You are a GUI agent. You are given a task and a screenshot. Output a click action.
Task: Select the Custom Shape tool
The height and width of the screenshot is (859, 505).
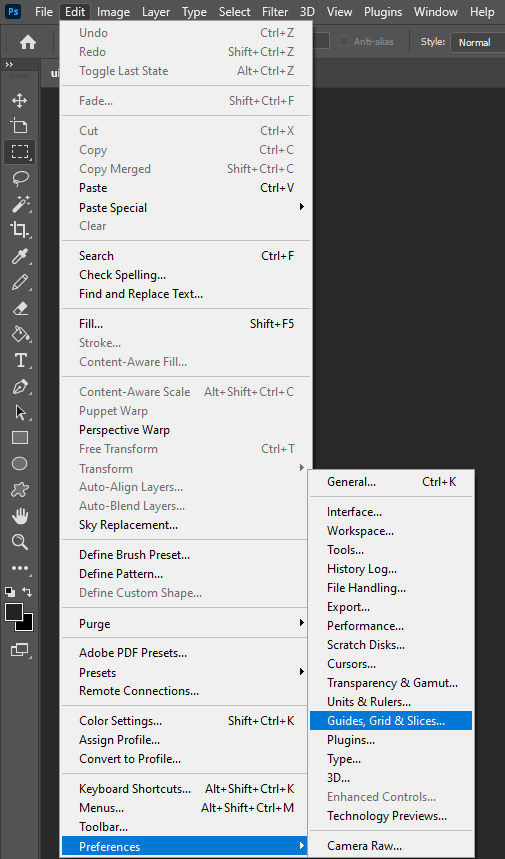click(20, 490)
